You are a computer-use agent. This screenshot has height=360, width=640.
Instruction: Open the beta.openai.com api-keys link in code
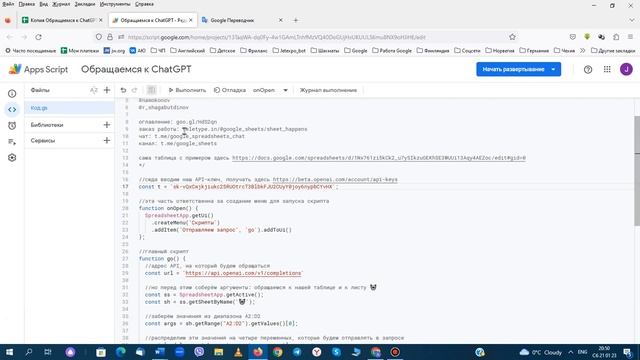pos(335,180)
